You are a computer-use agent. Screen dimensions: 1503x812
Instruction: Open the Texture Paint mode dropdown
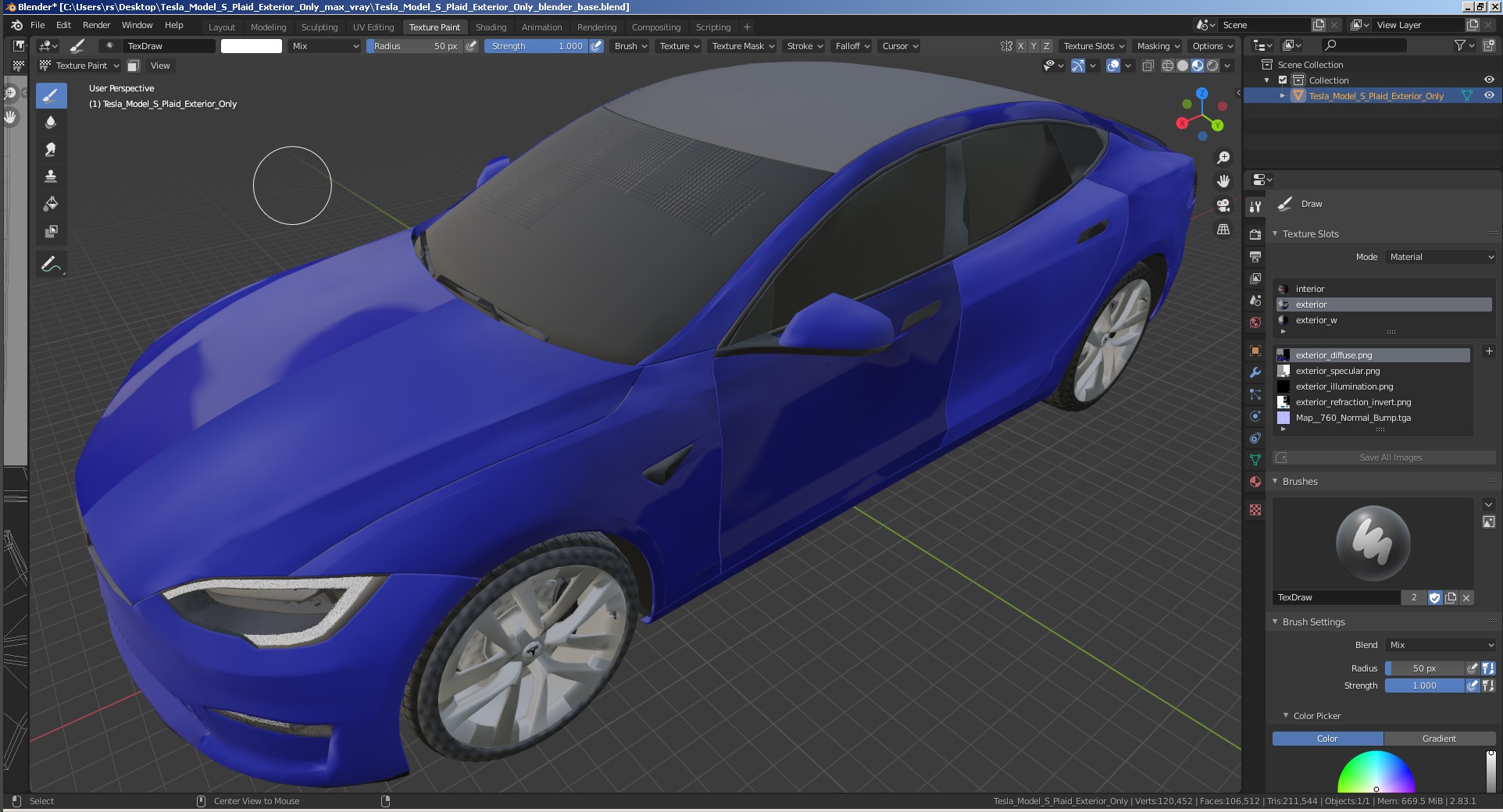[80, 66]
